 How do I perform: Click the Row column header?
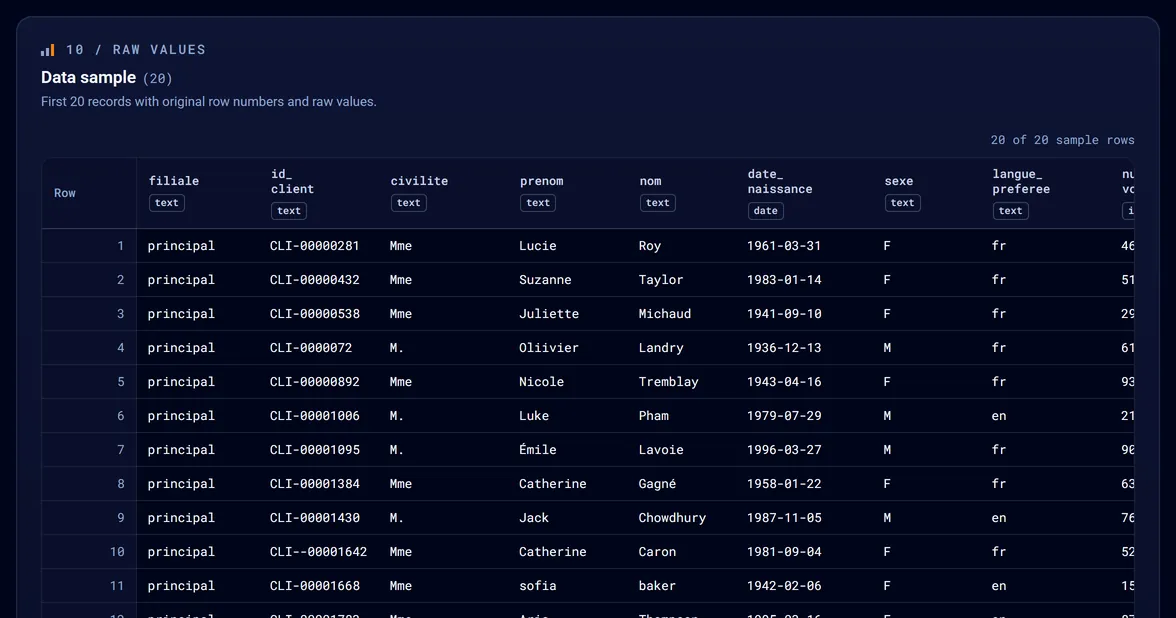tap(64, 193)
